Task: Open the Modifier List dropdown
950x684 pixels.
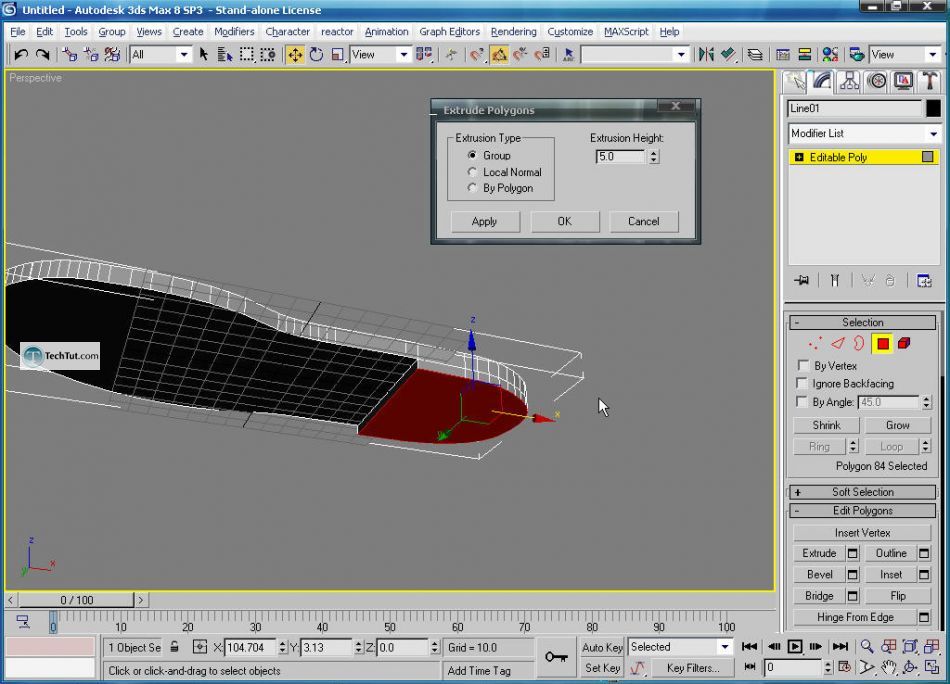Action: point(863,133)
